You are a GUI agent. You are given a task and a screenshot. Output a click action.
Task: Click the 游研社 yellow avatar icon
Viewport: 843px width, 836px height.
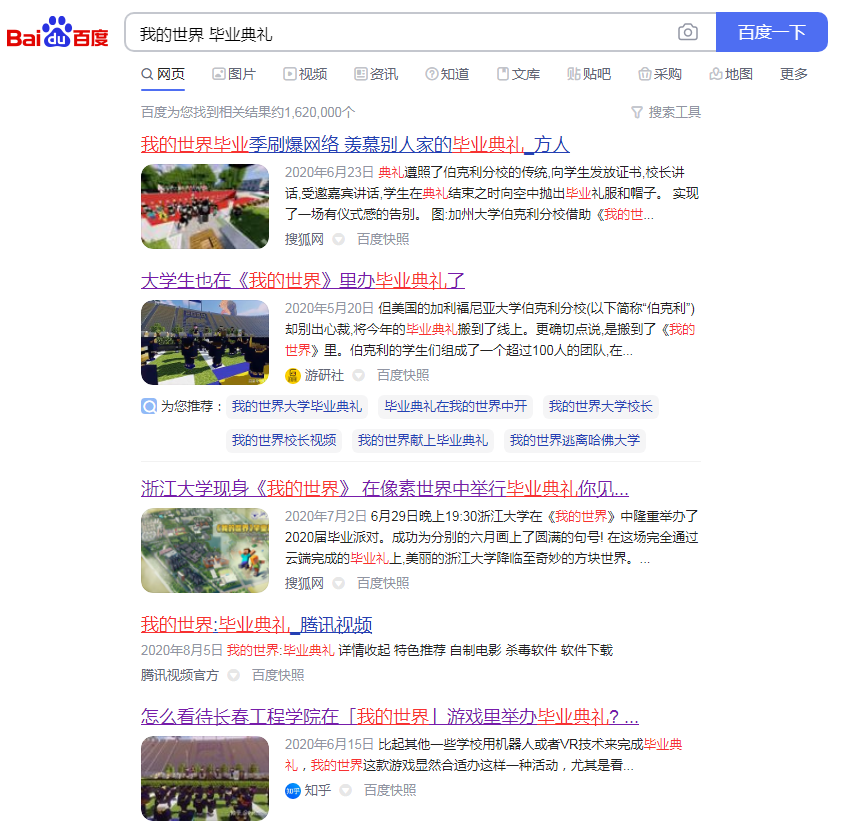[x=292, y=375]
